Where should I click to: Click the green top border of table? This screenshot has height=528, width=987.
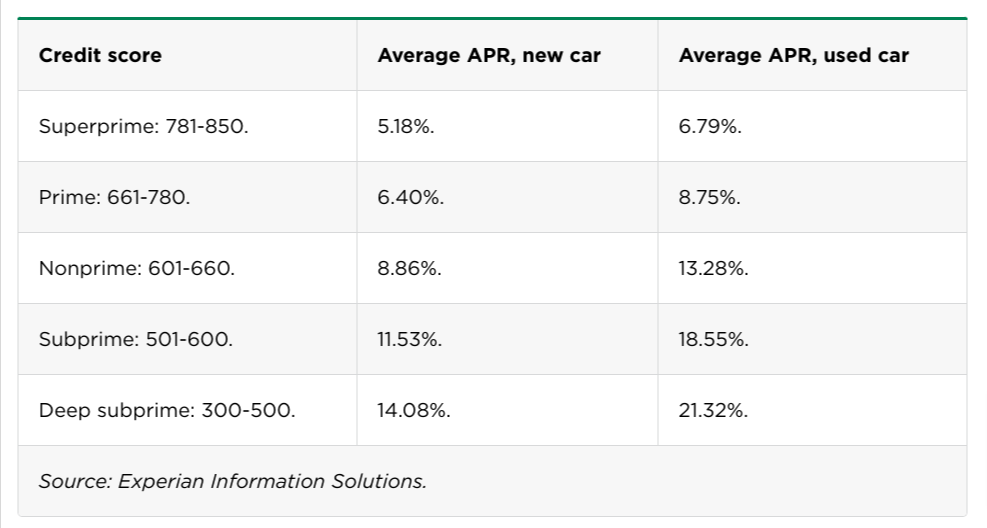click(x=492, y=18)
